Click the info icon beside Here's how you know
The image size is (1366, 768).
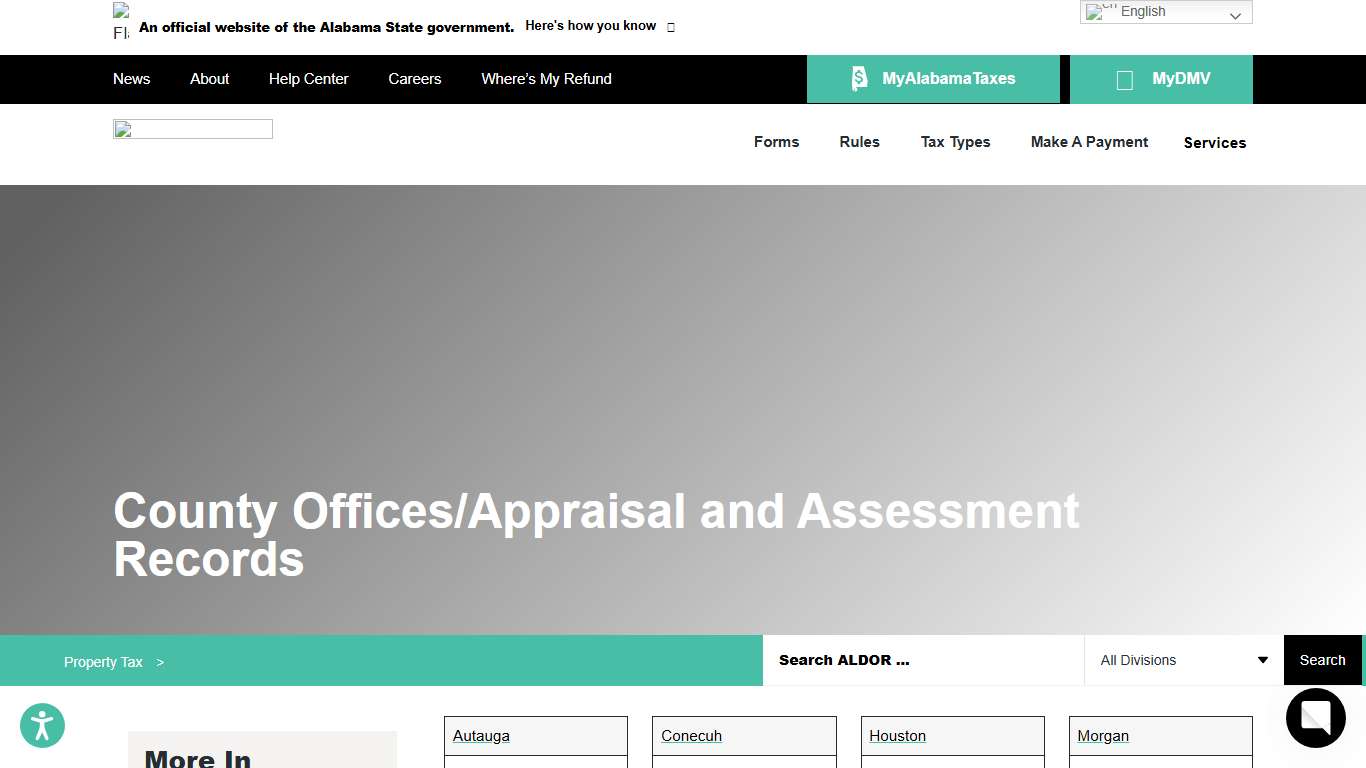click(670, 27)
